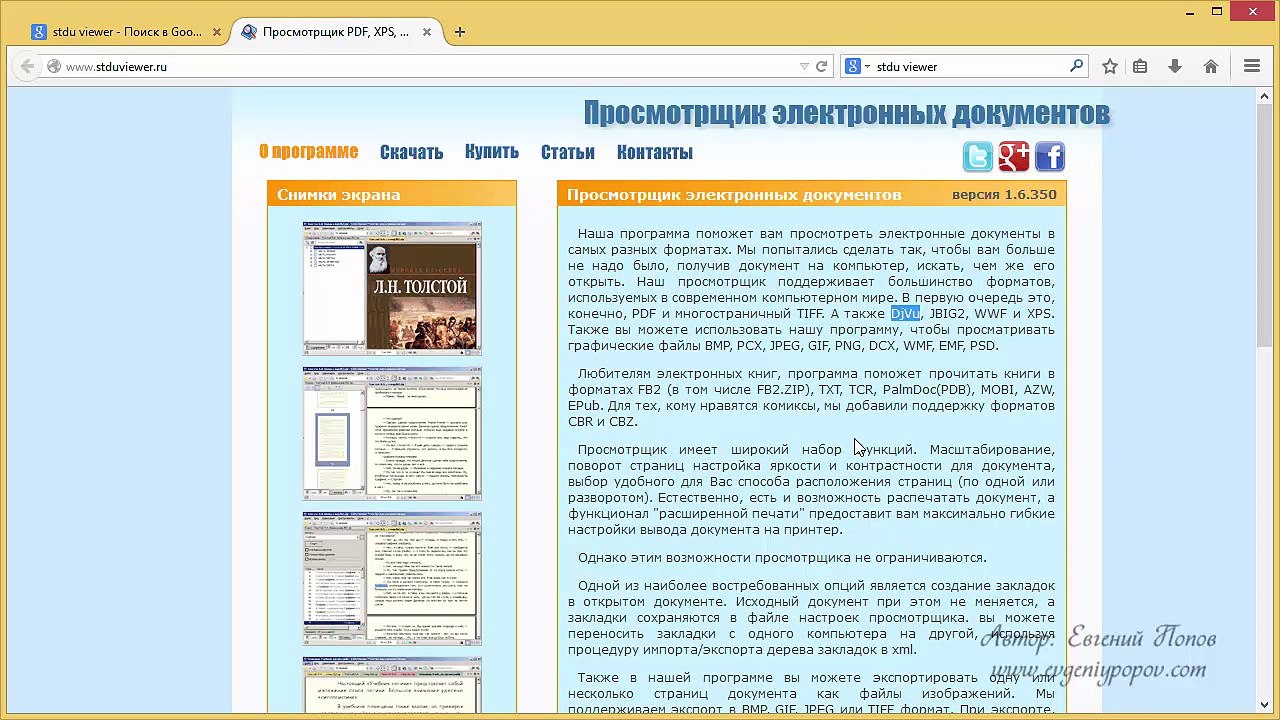The image size is (1280, 720).
Task: Open the Купить menu item
Action: point(492,152)
